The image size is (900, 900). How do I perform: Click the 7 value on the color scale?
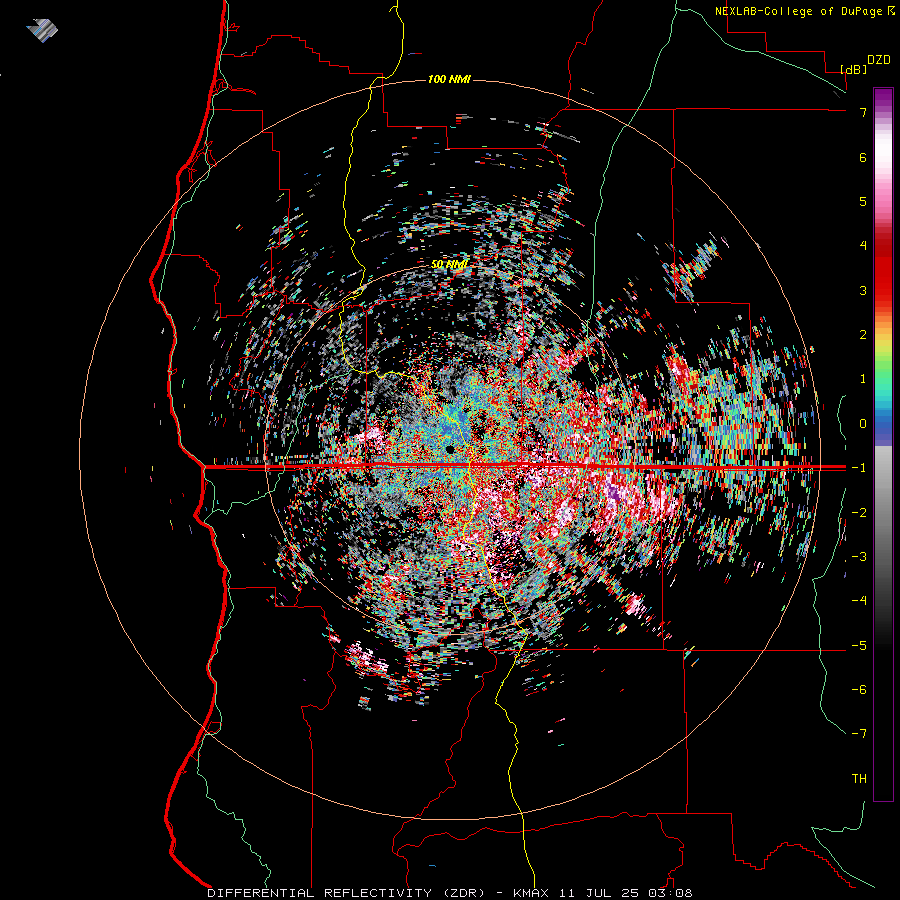point(863,112)
